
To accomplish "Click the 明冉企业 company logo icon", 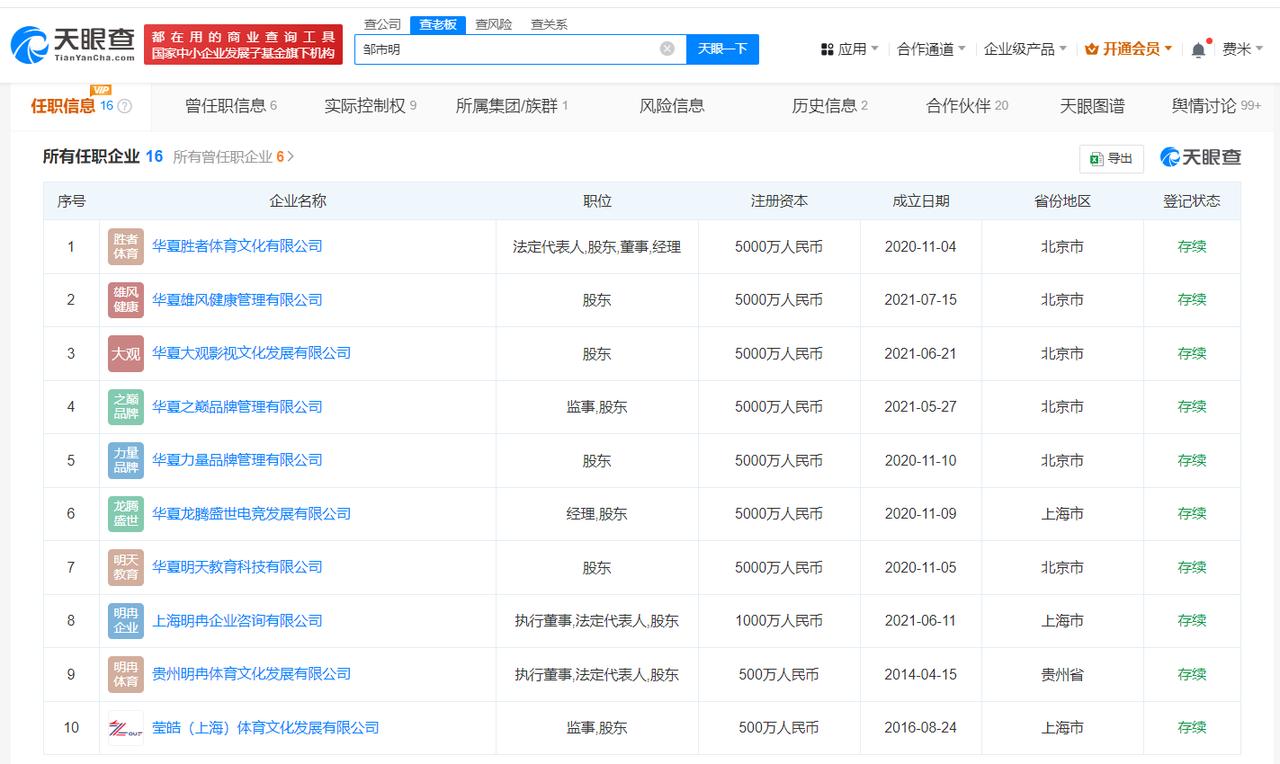I will pos(126,621).
